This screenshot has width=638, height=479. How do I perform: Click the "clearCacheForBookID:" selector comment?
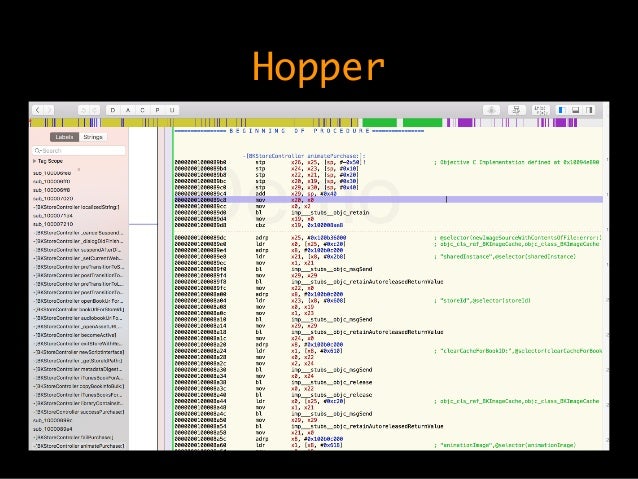click(x=518, y=351)
